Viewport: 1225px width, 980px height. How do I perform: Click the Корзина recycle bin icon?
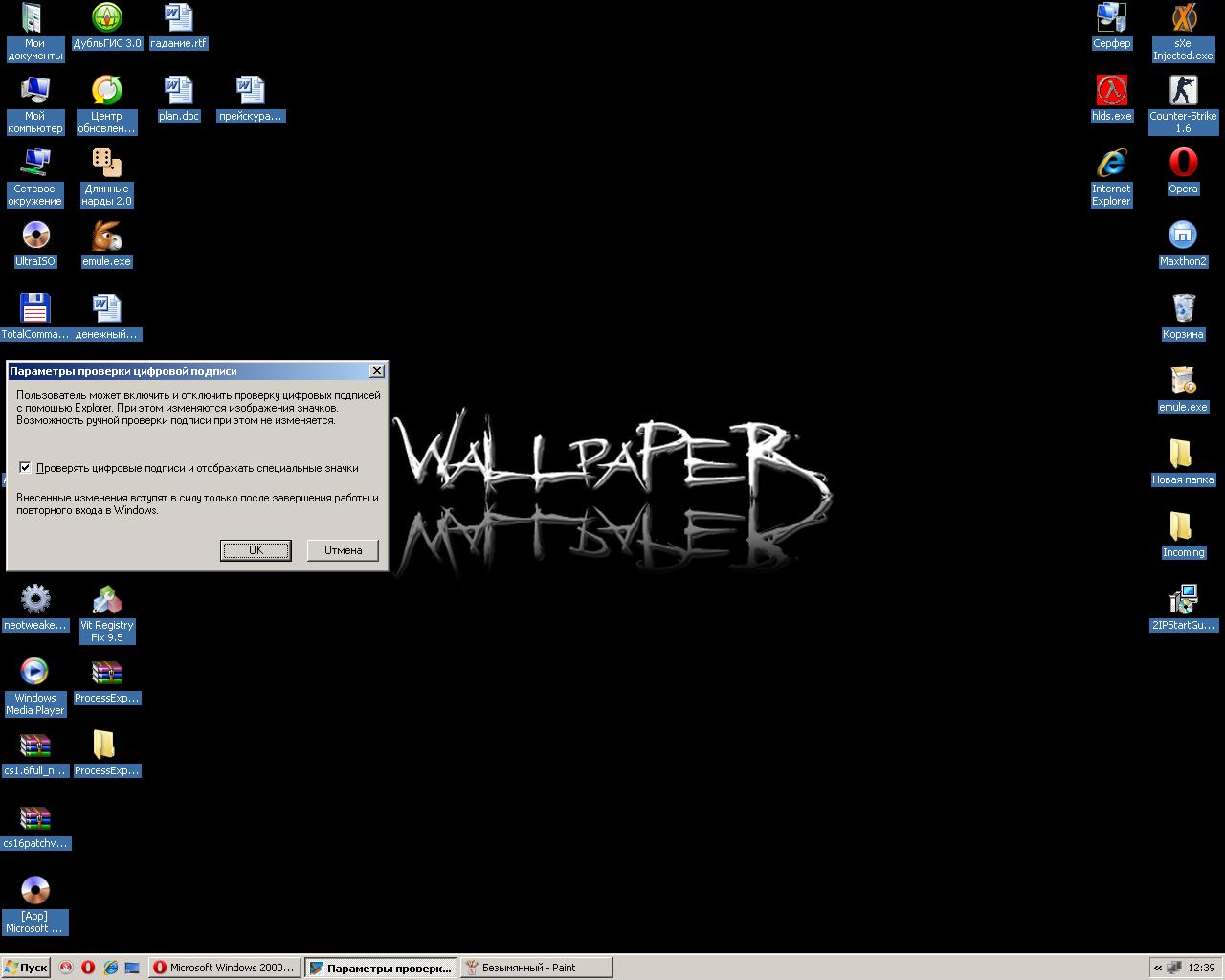coord(1183,309)
